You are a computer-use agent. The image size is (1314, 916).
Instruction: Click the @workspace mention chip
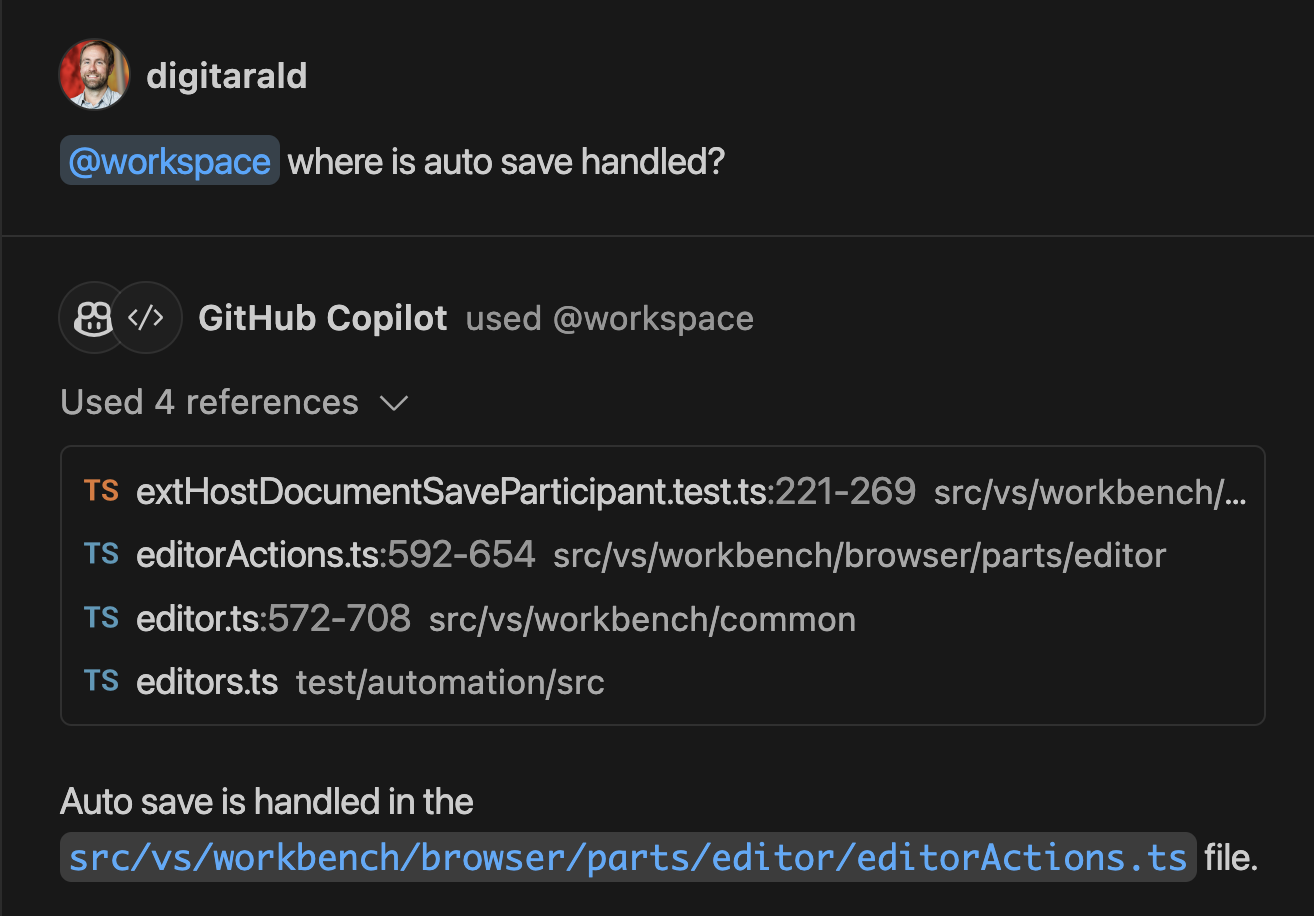click(x=168, y=160)
